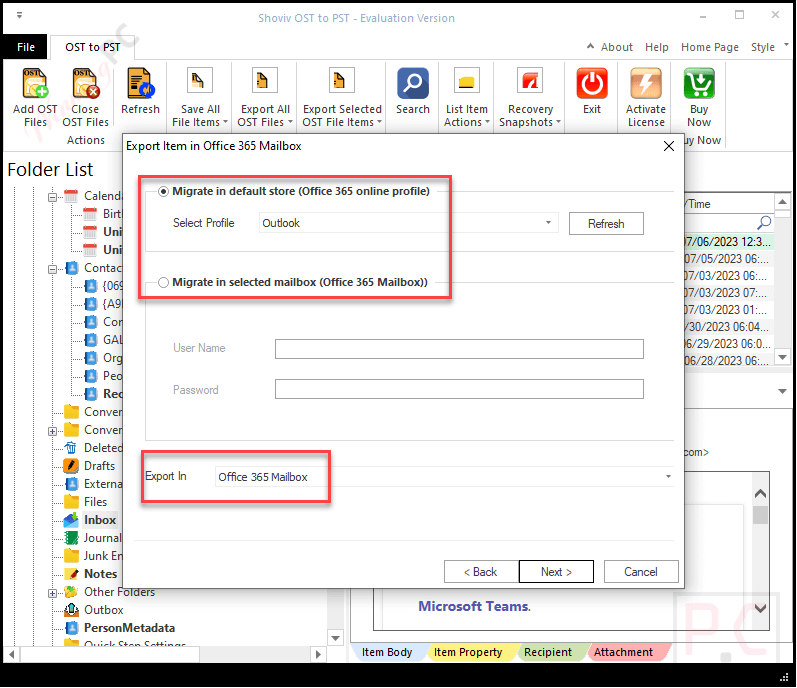
Task: Click the search magnifier in list header
Action: (x=764, y=222)
